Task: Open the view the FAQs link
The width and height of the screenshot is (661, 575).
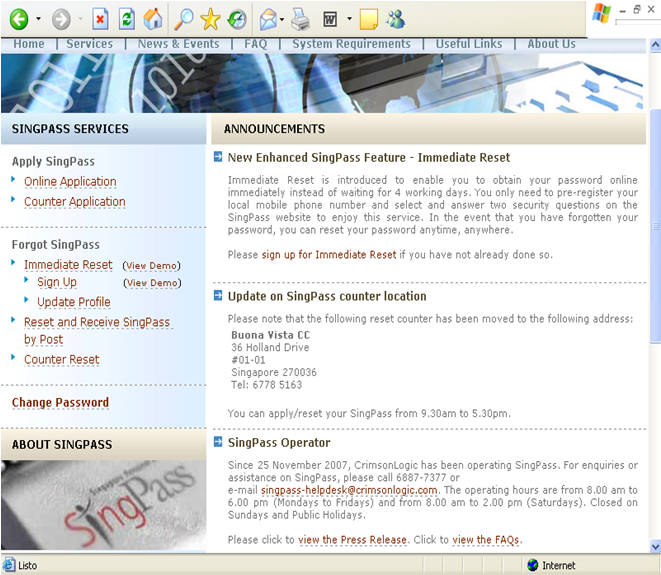Action: [486, 540]
